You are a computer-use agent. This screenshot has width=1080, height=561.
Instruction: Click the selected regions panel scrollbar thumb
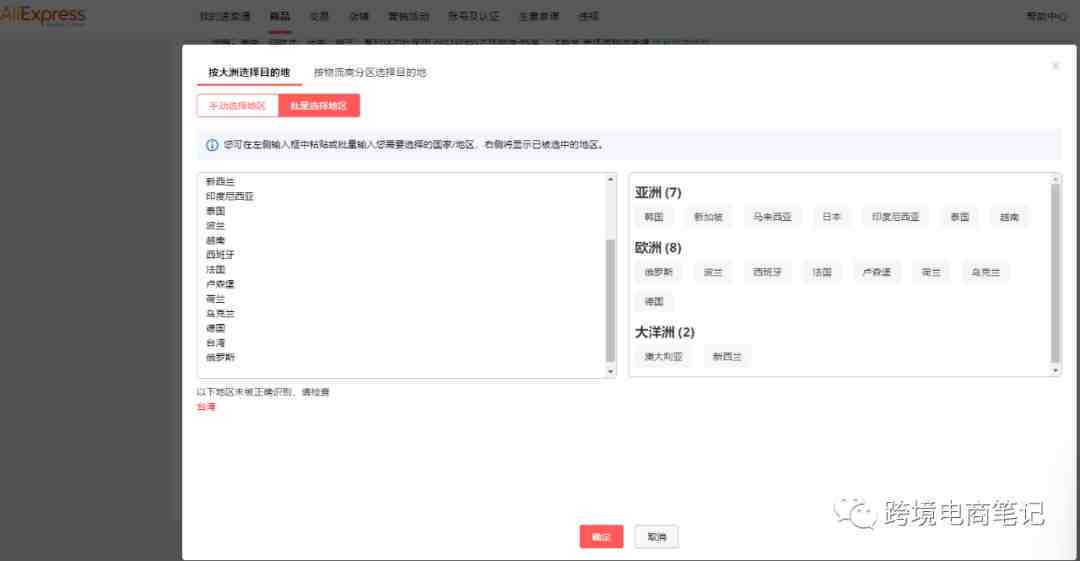click(1055, 273)
